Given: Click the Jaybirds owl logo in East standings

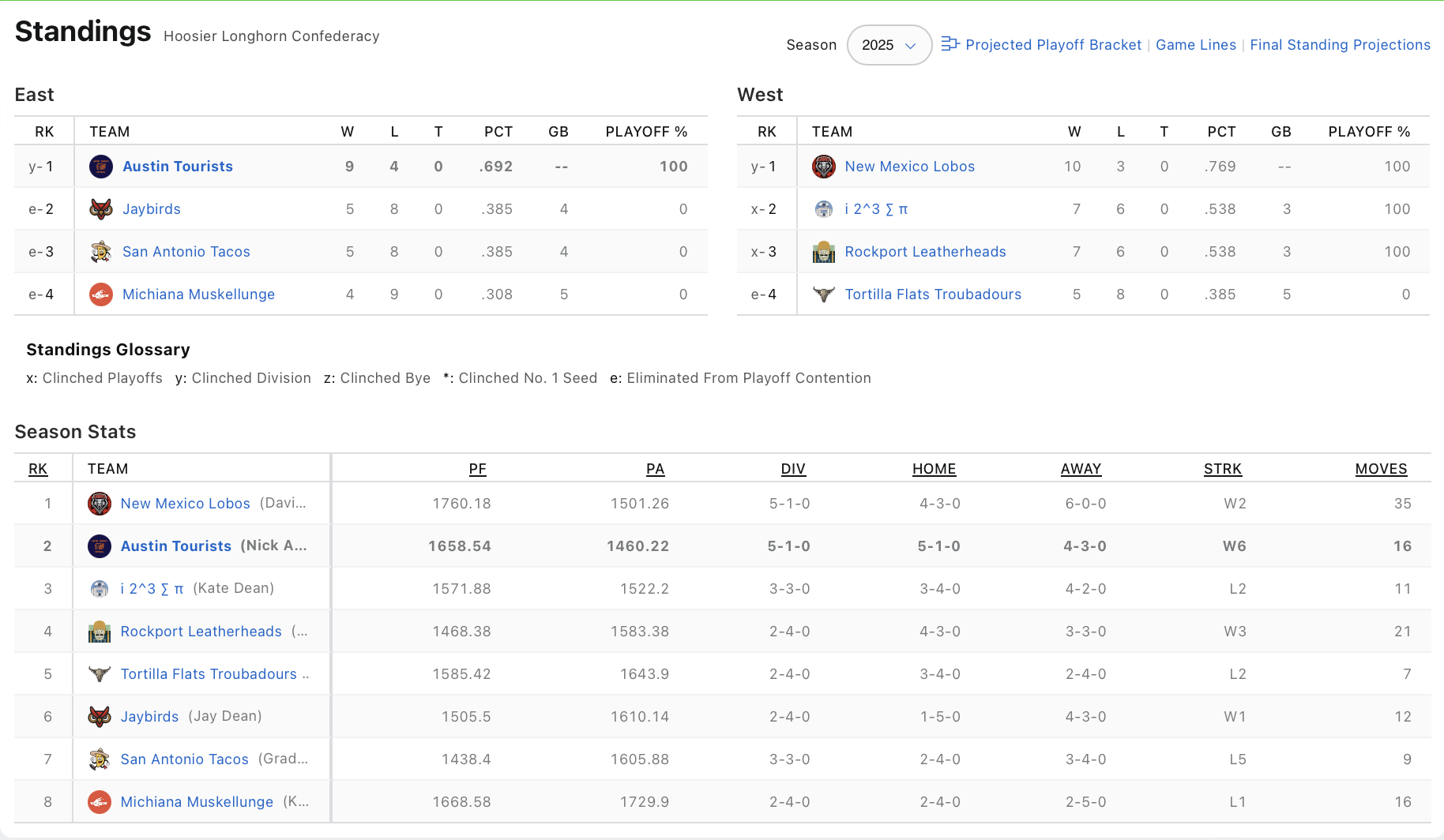Looking at the screenshot, I should pos(100,209).
